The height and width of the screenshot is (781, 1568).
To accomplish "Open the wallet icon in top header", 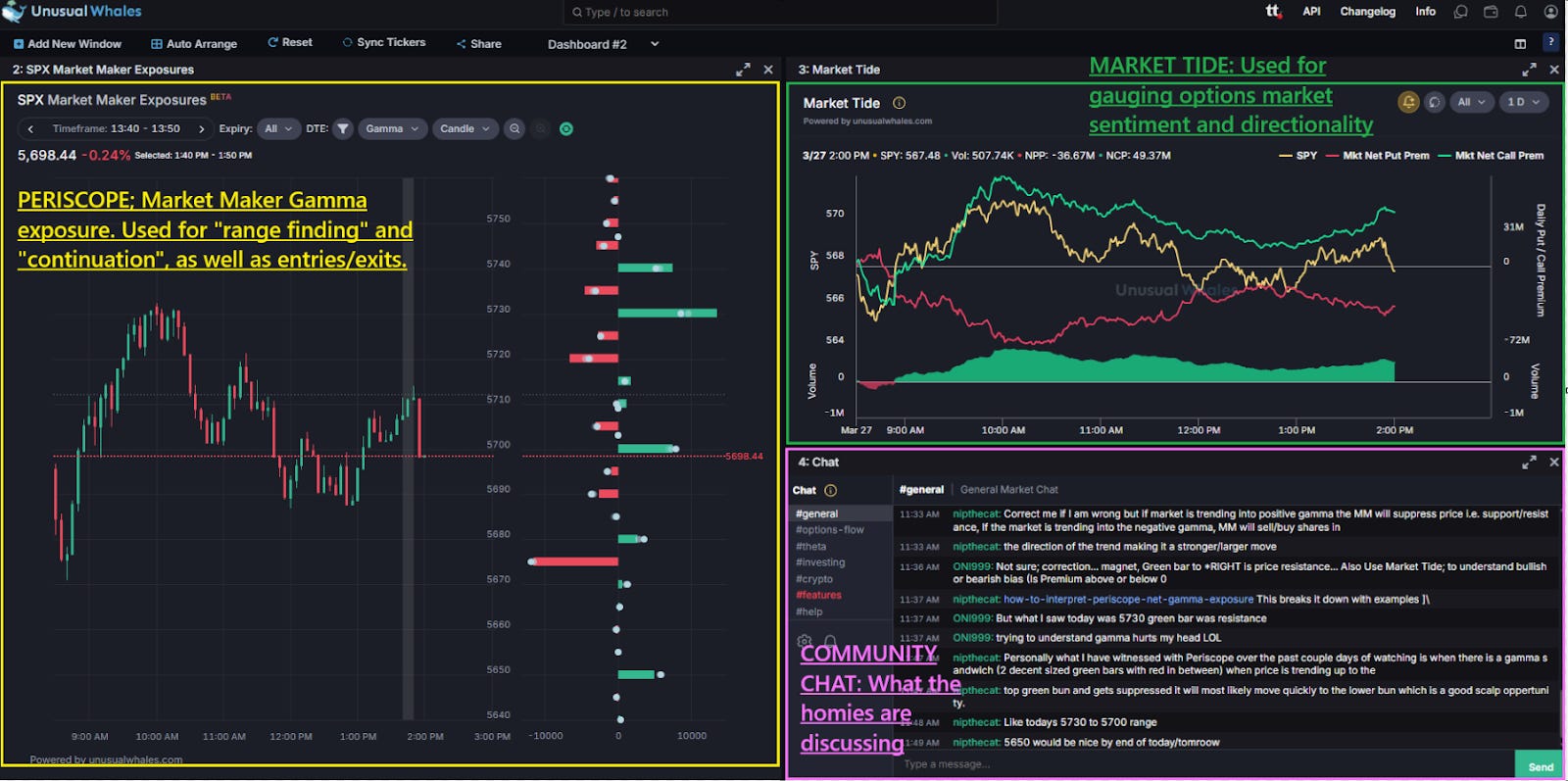I will point(1491,12).
